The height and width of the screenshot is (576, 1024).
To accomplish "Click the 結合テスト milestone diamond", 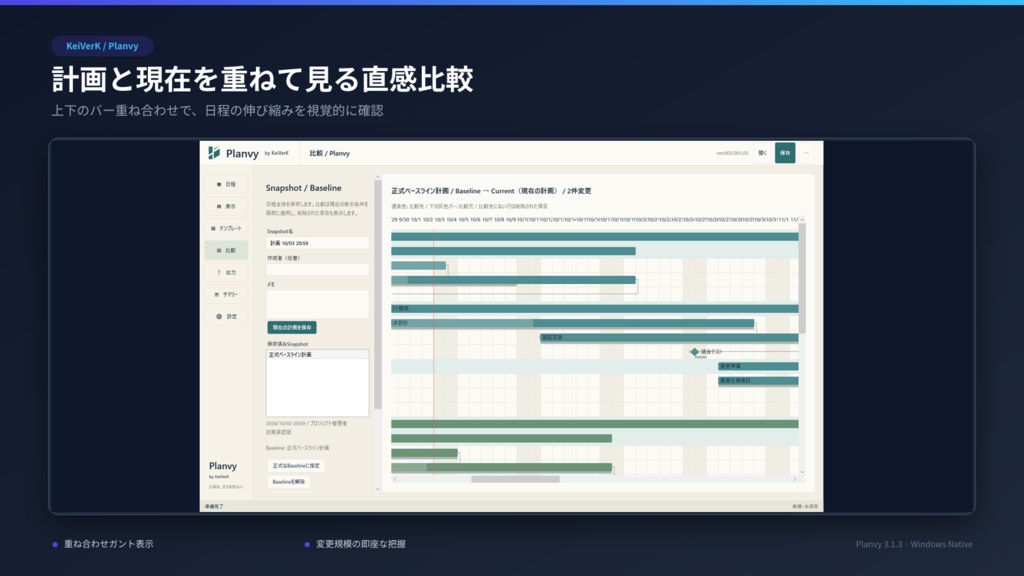I will click(x=694, y=352).
